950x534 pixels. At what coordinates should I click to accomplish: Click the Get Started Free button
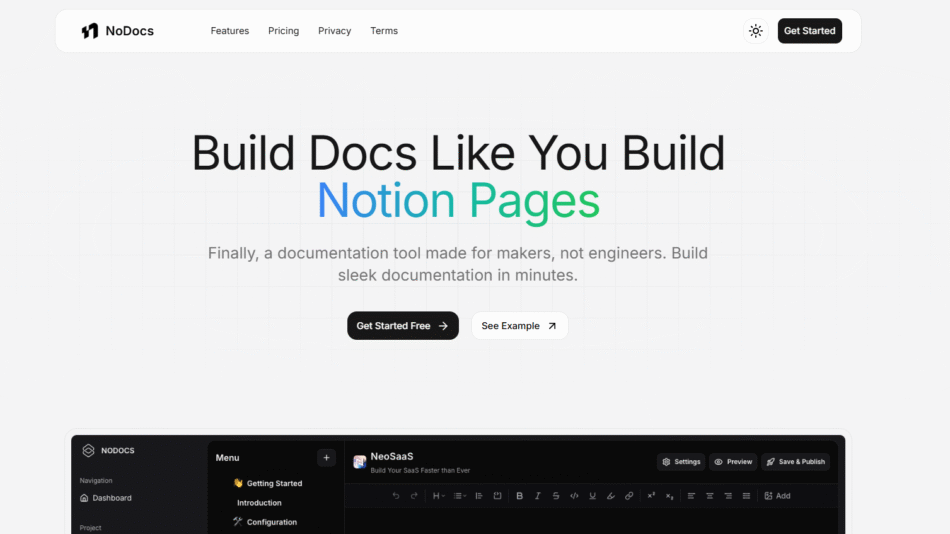pos(402,326)
